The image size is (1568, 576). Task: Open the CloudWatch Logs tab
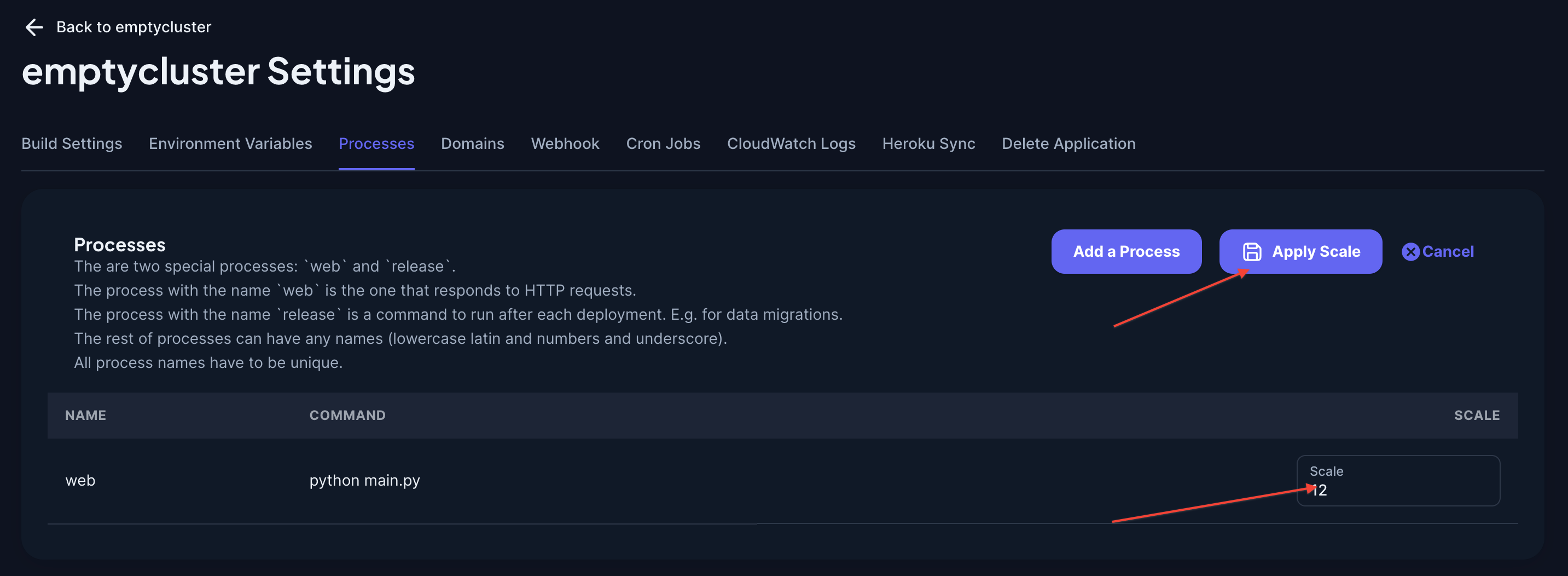click(791, 143)
